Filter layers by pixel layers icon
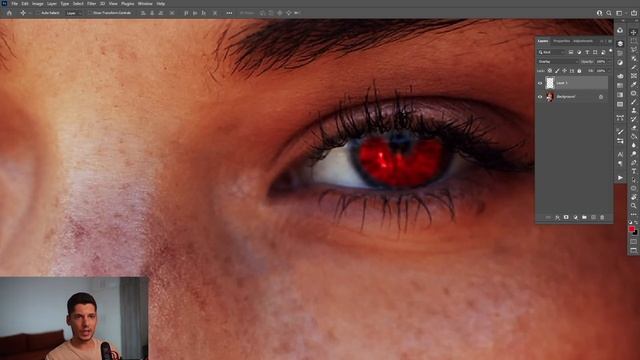Viewport: 640px width, 360px height. [571, 52]
